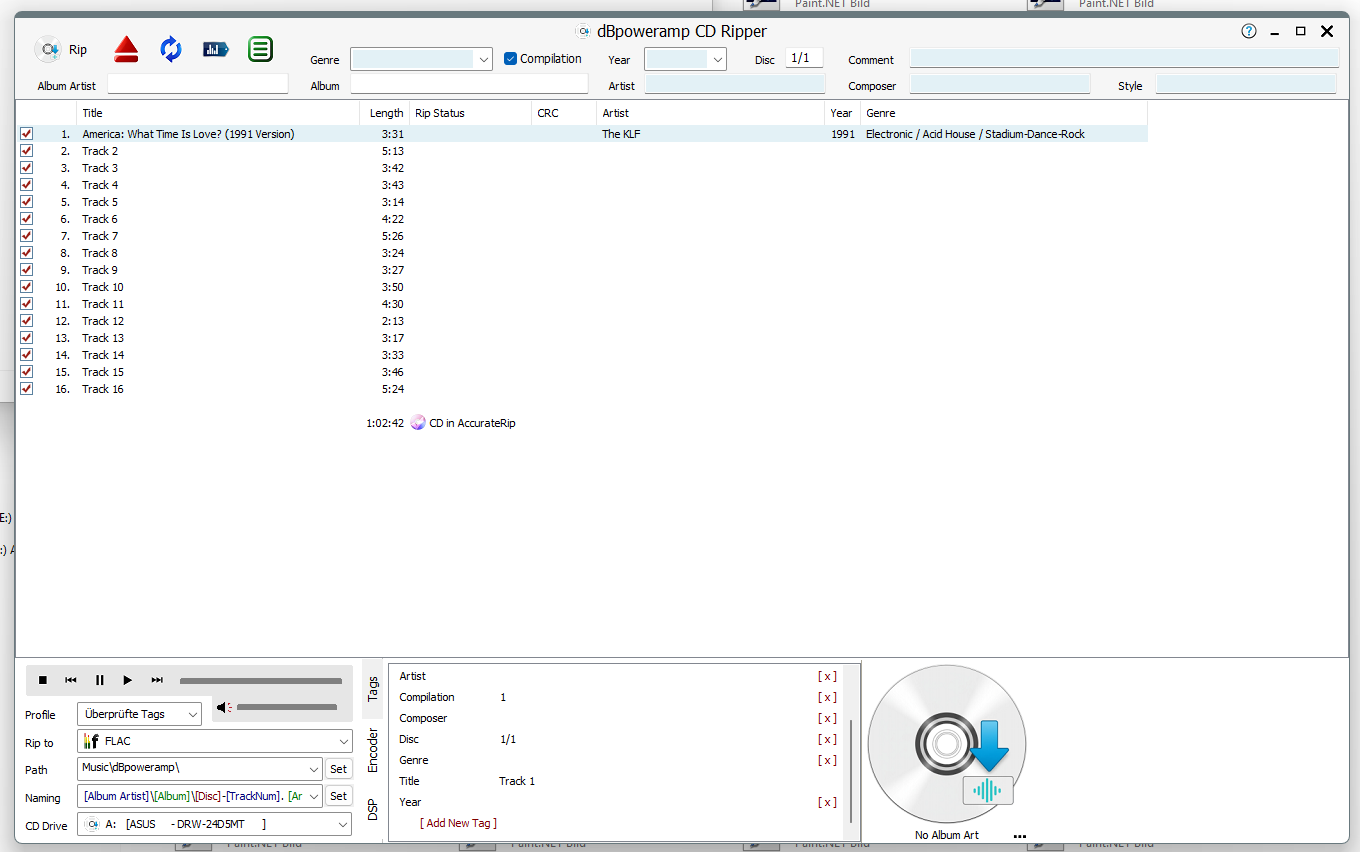
Task: Open the metadata tag review icon
Action: pyautogui.click(x=216, y=49)
